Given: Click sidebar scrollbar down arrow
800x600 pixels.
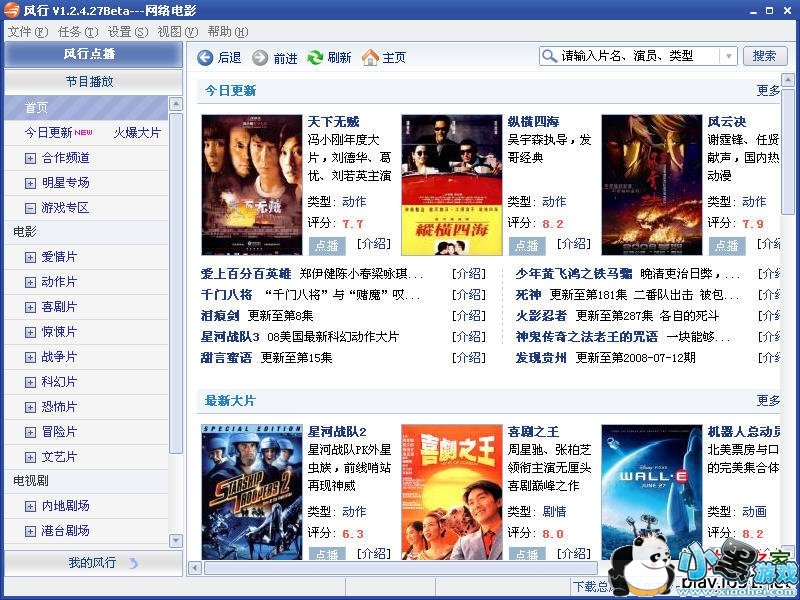Looking at the screenshot, I should (x=176, y=540).
